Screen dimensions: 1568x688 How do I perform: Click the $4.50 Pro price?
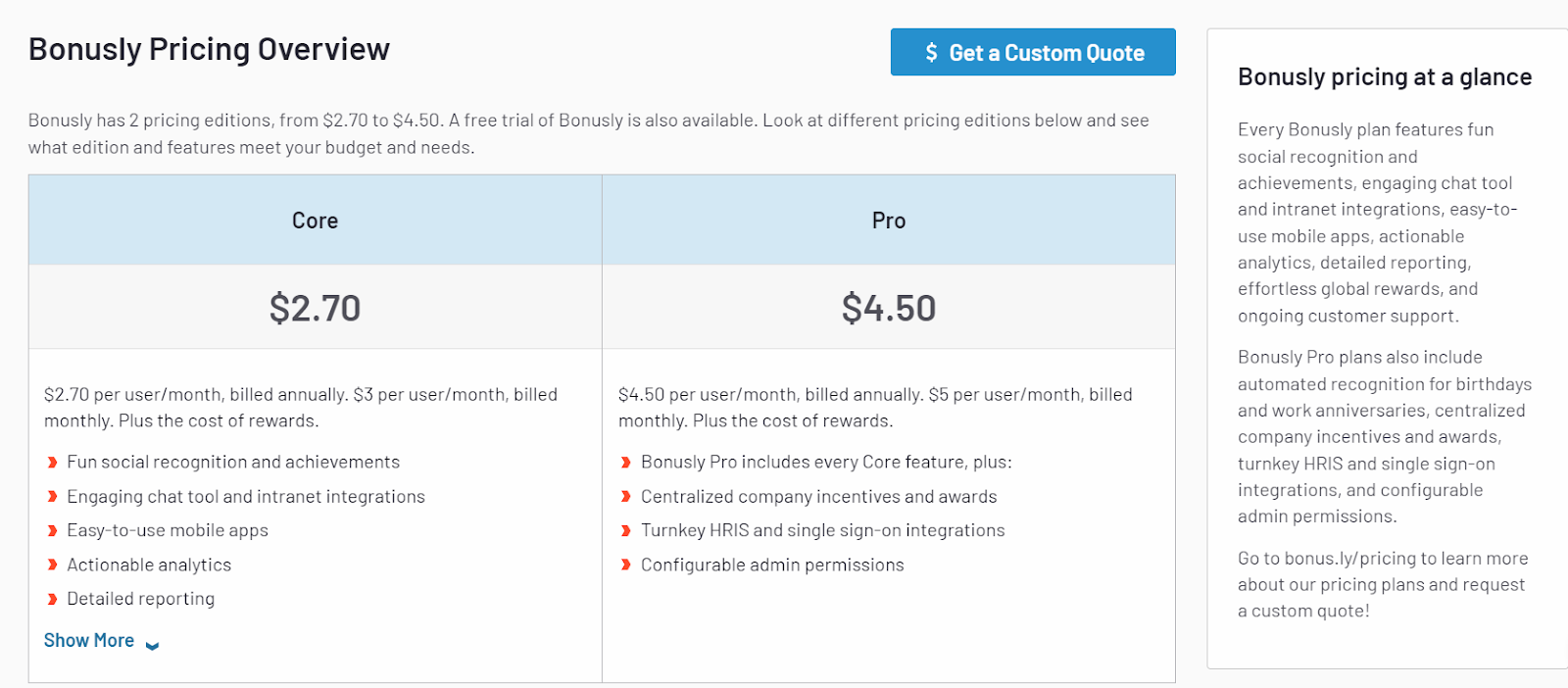888,306
